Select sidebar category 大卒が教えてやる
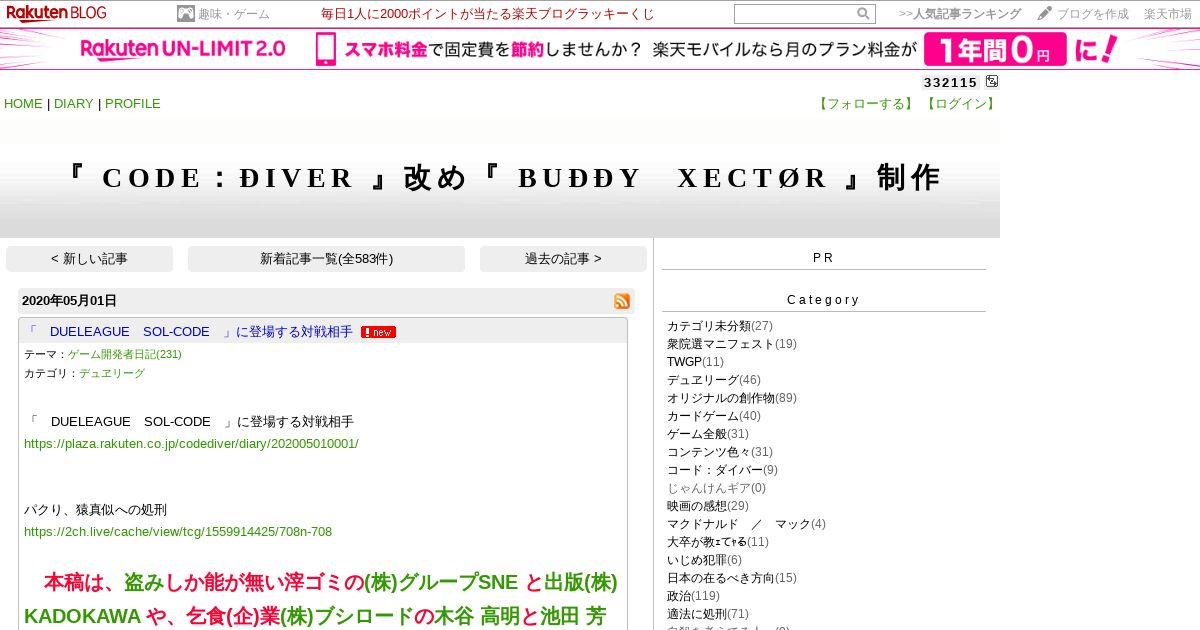The image size is (1200, 630). pos(706,542)
